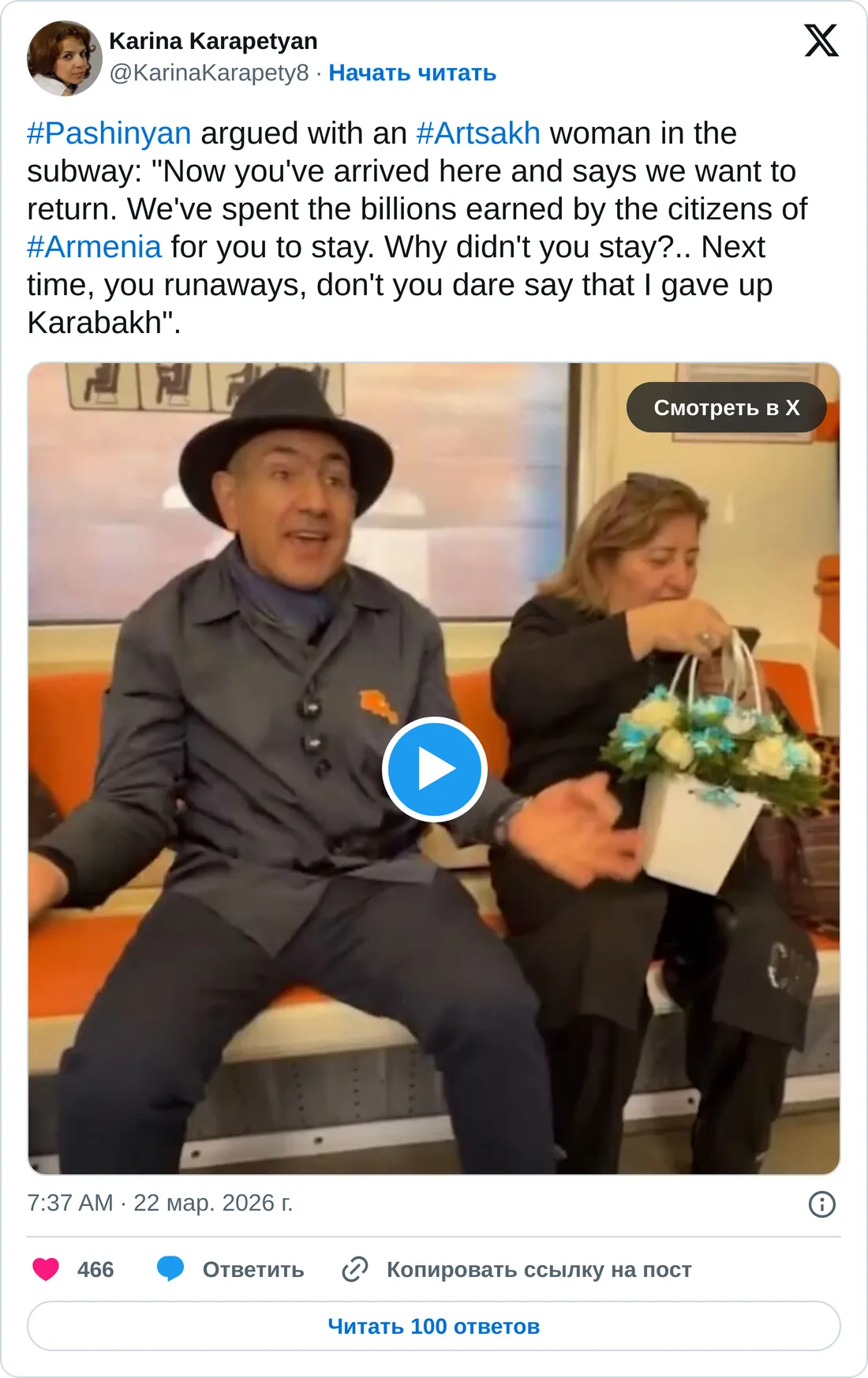868x1378 pixels.
Task: Click the 466 likes count
Action: [95, 1269]
